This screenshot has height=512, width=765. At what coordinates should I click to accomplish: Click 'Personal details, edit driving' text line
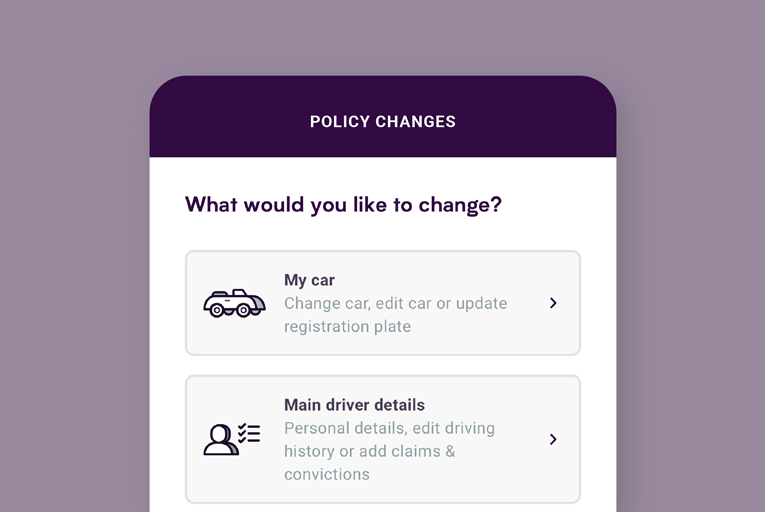pyautogui.click(x=389, y=428)
